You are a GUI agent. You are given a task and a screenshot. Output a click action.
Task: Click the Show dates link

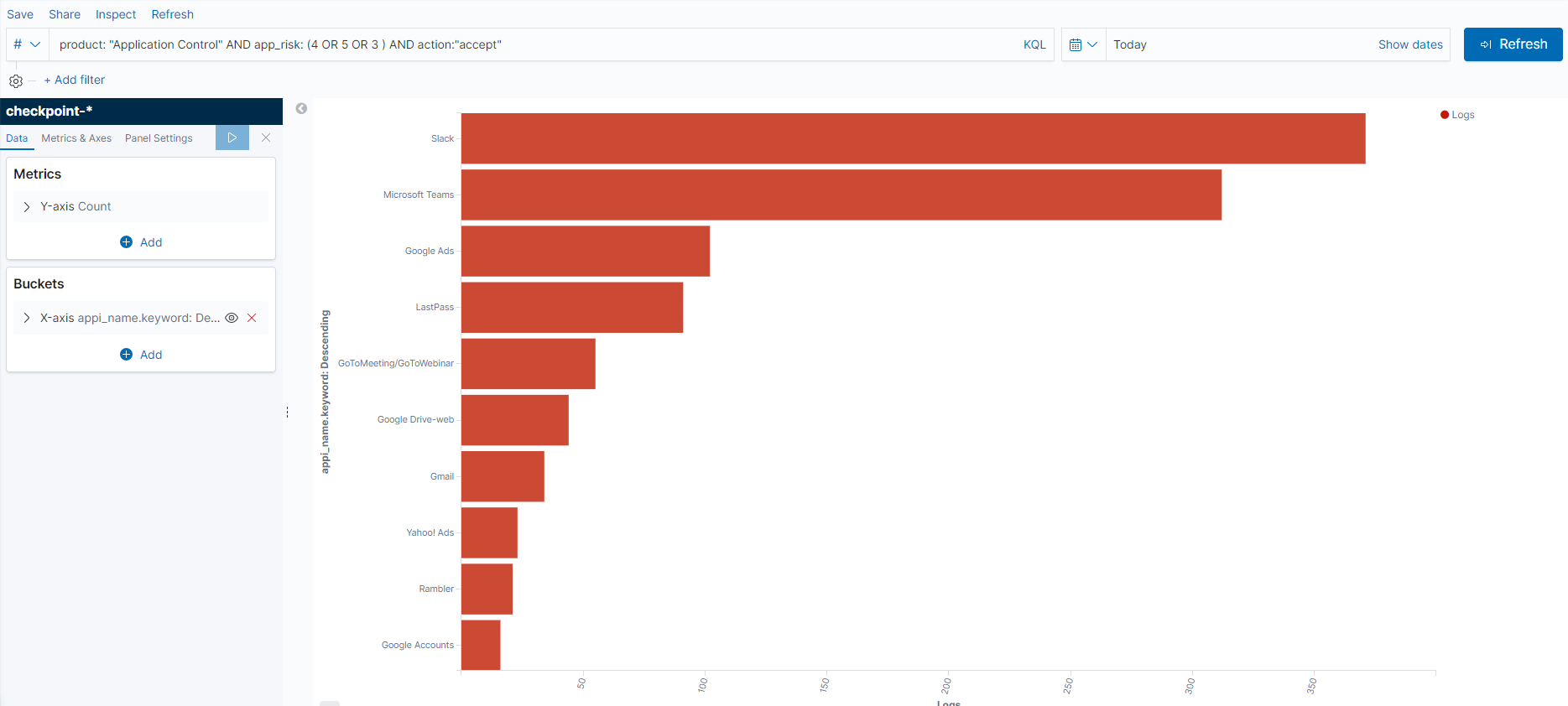point(1410,44)
